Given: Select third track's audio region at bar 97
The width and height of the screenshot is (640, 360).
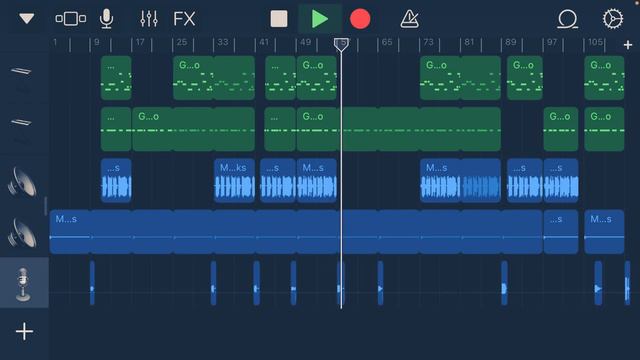Looking at the screenshot, I should pos(561,180).
